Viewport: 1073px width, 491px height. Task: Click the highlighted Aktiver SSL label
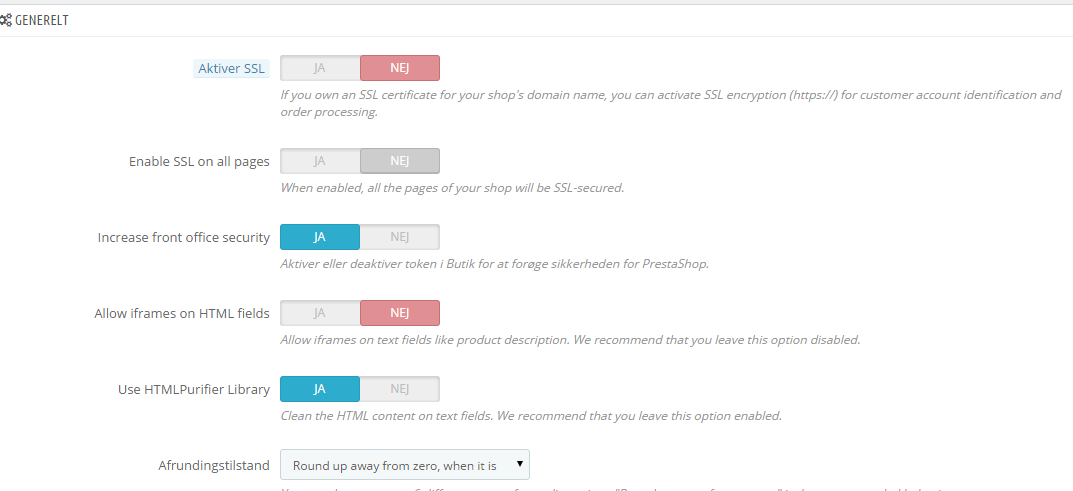pos(232,69)
